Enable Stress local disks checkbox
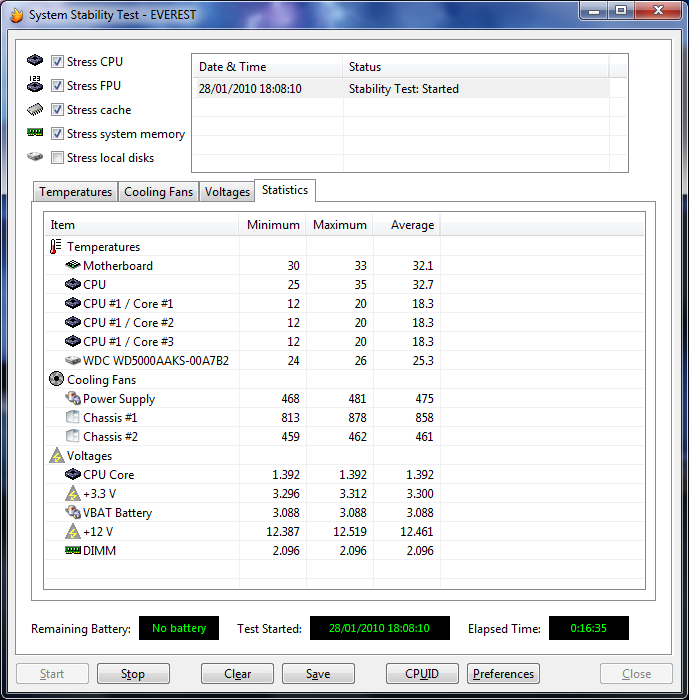Image resolution: width=689 pixels, height=700 pixels. coord(58,158)
